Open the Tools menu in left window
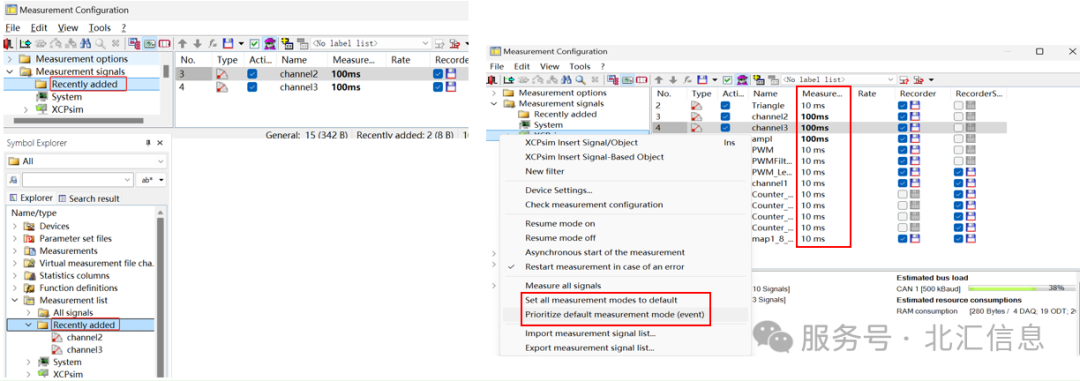The image size is (1080, 381). (x=100, y=28)
